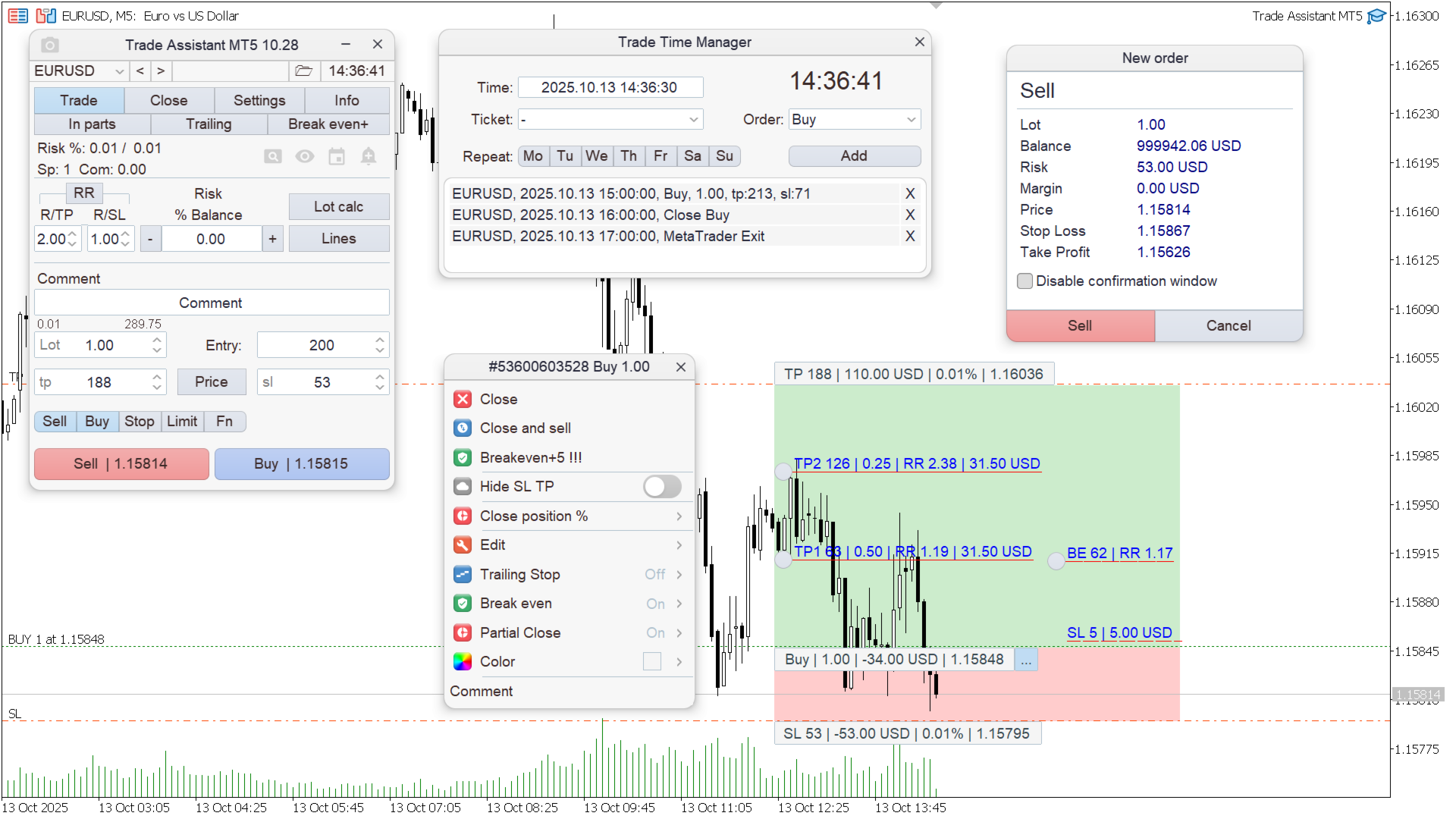Click the Breakeven+5 shield icon item

tap(463, 457)
